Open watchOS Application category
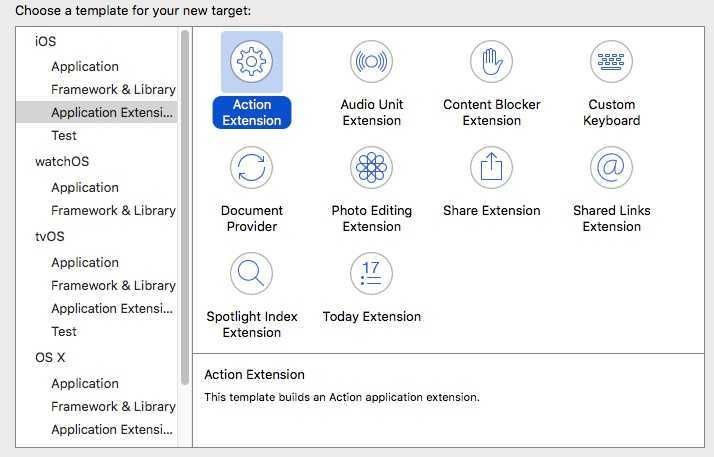 click(85, 188)
